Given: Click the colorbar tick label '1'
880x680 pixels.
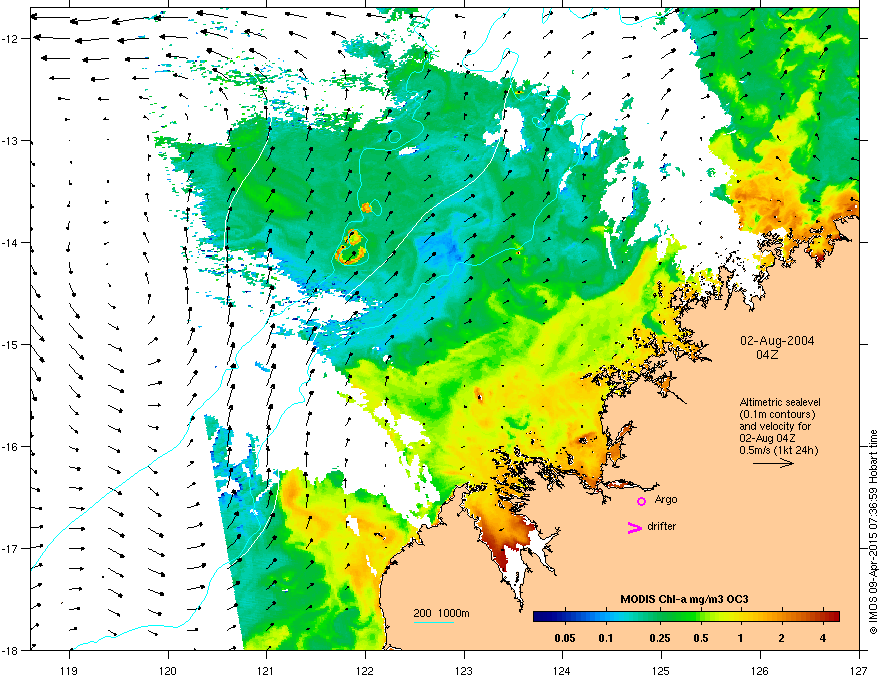Looking at the screenshot, I should 741,638.
